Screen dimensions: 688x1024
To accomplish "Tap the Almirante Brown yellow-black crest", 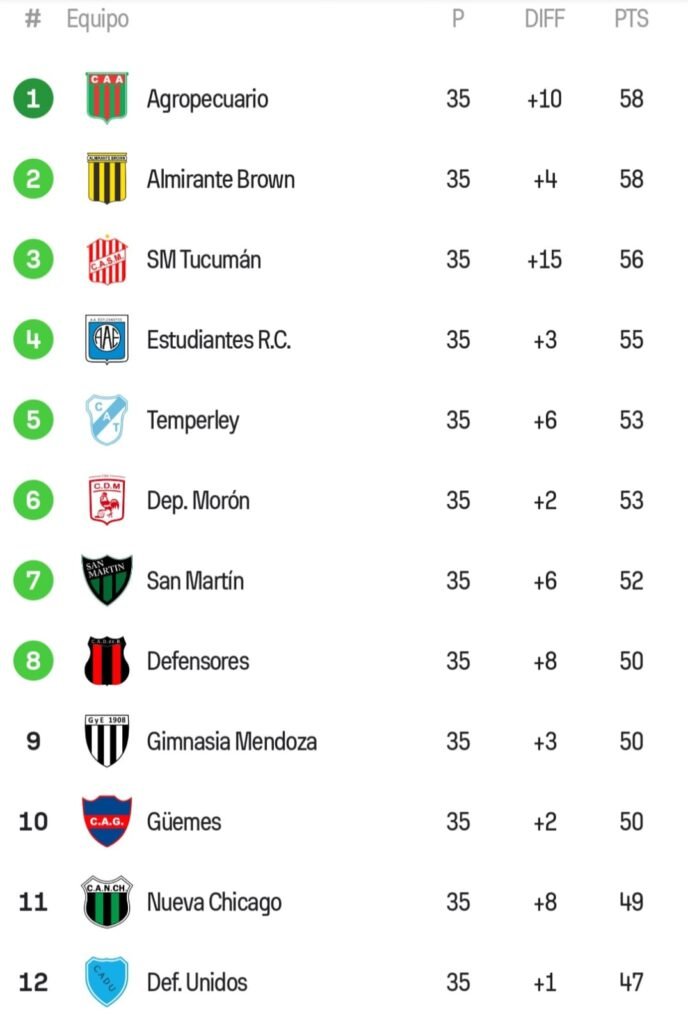I will coord(106,179).
